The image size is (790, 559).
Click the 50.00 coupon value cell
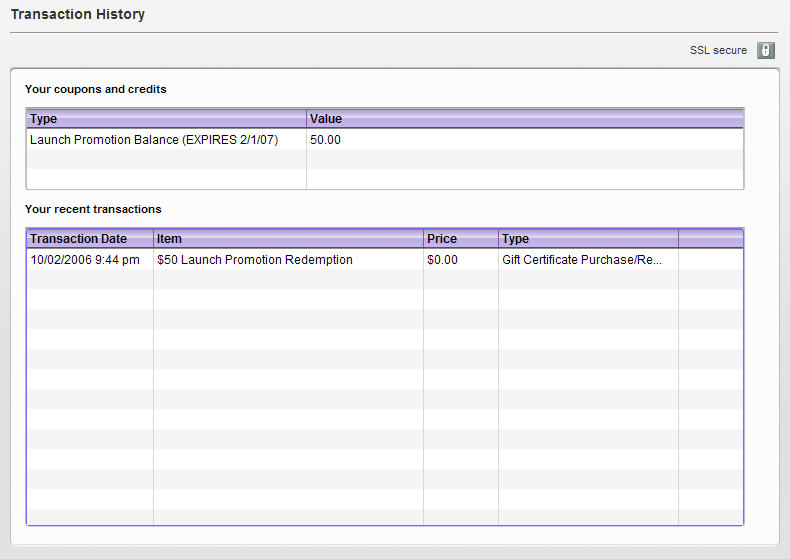pyautogui.click(x=326, y=140)
